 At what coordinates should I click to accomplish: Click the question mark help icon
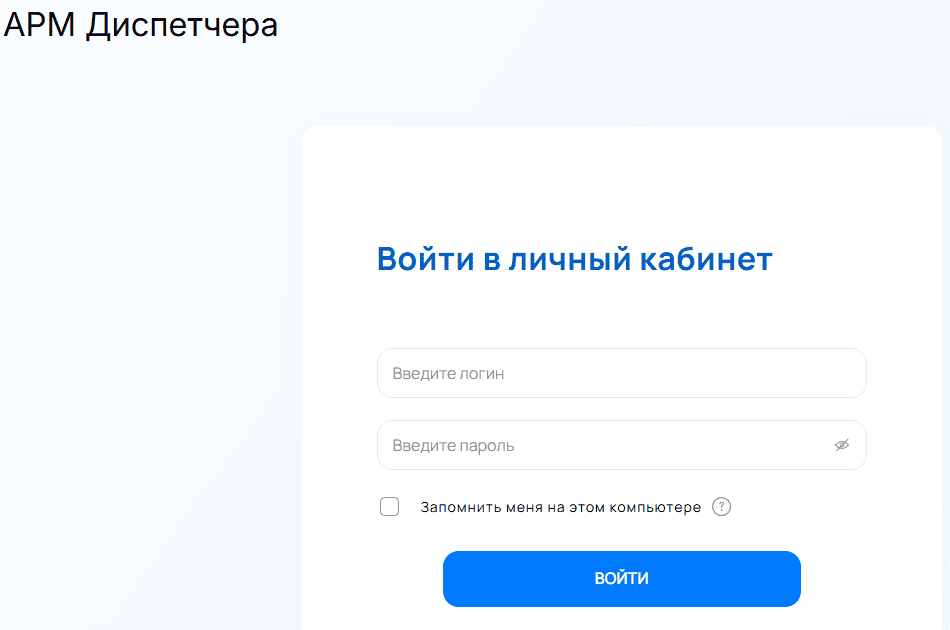point(722,507)
